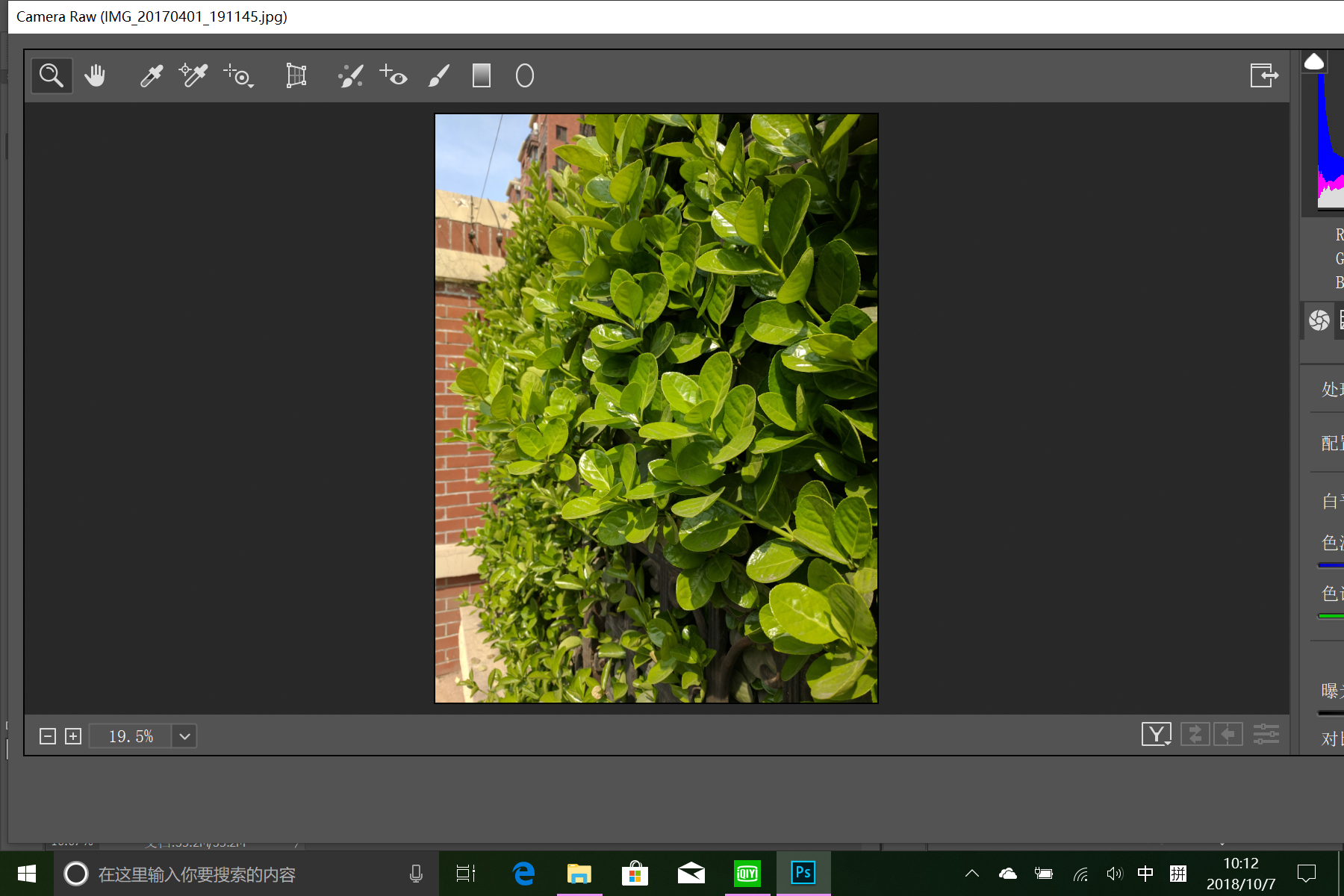The image size is (1344, 896).
Task: Toggle full screen mode icon
Action: coord(1263,75)
